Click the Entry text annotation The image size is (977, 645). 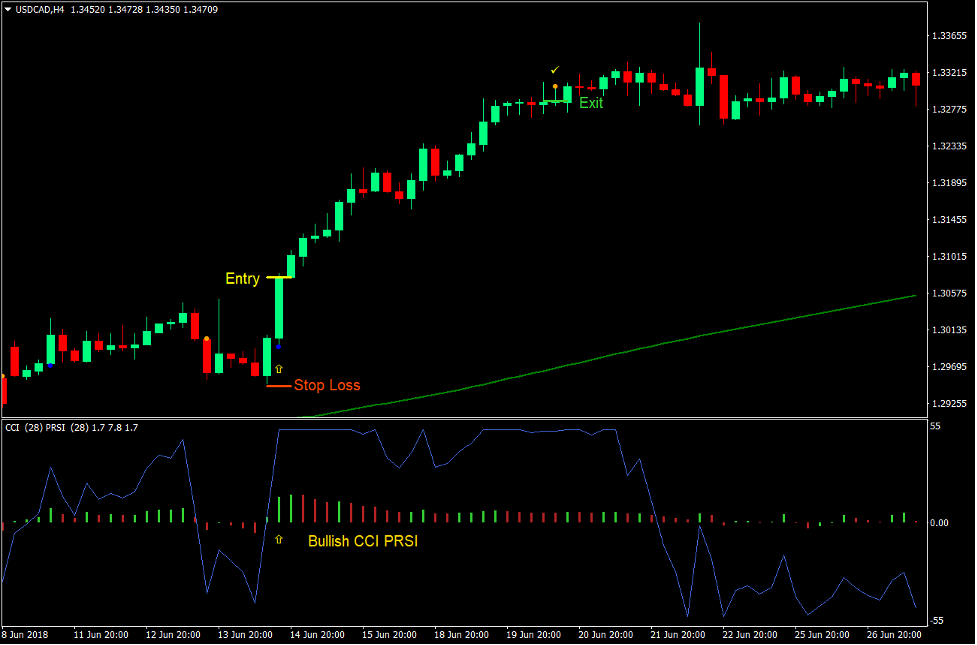[243, 279]
